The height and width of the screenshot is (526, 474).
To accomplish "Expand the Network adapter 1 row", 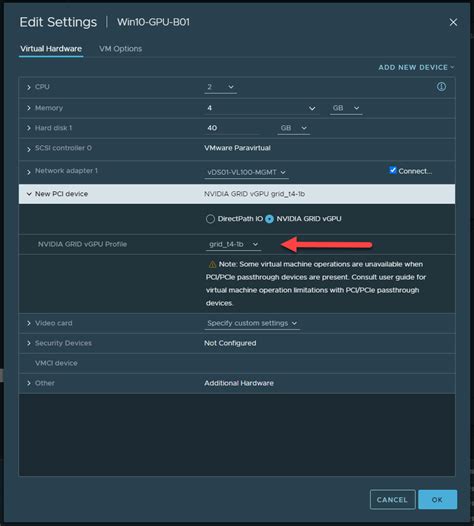I will 29,172.
